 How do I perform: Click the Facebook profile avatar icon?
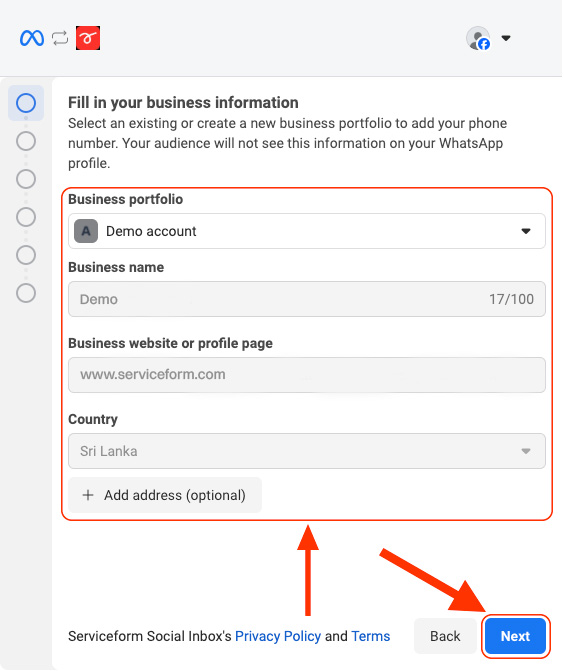pyautogui.click(x=478, y=39)
